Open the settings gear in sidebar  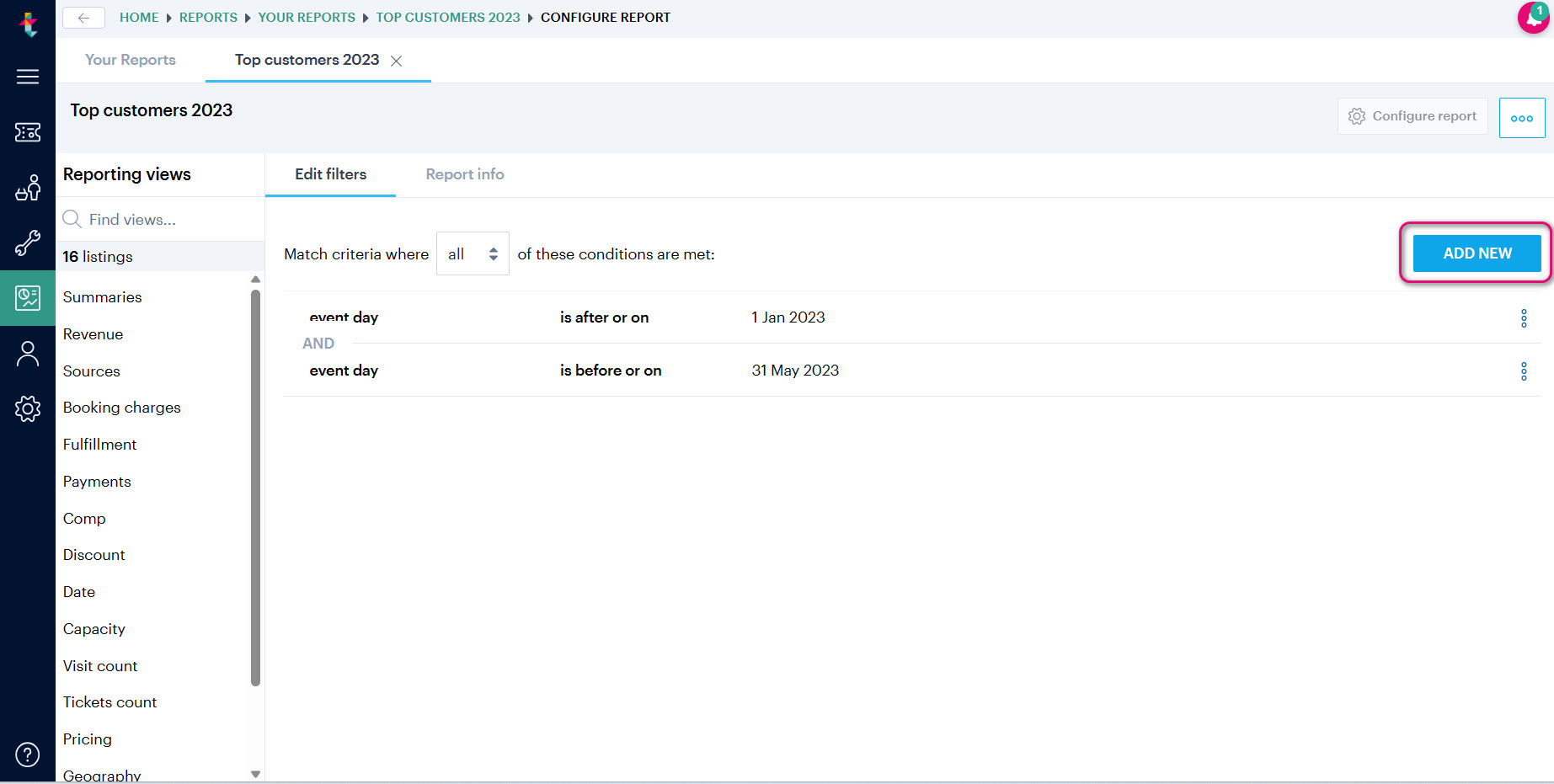28,408
